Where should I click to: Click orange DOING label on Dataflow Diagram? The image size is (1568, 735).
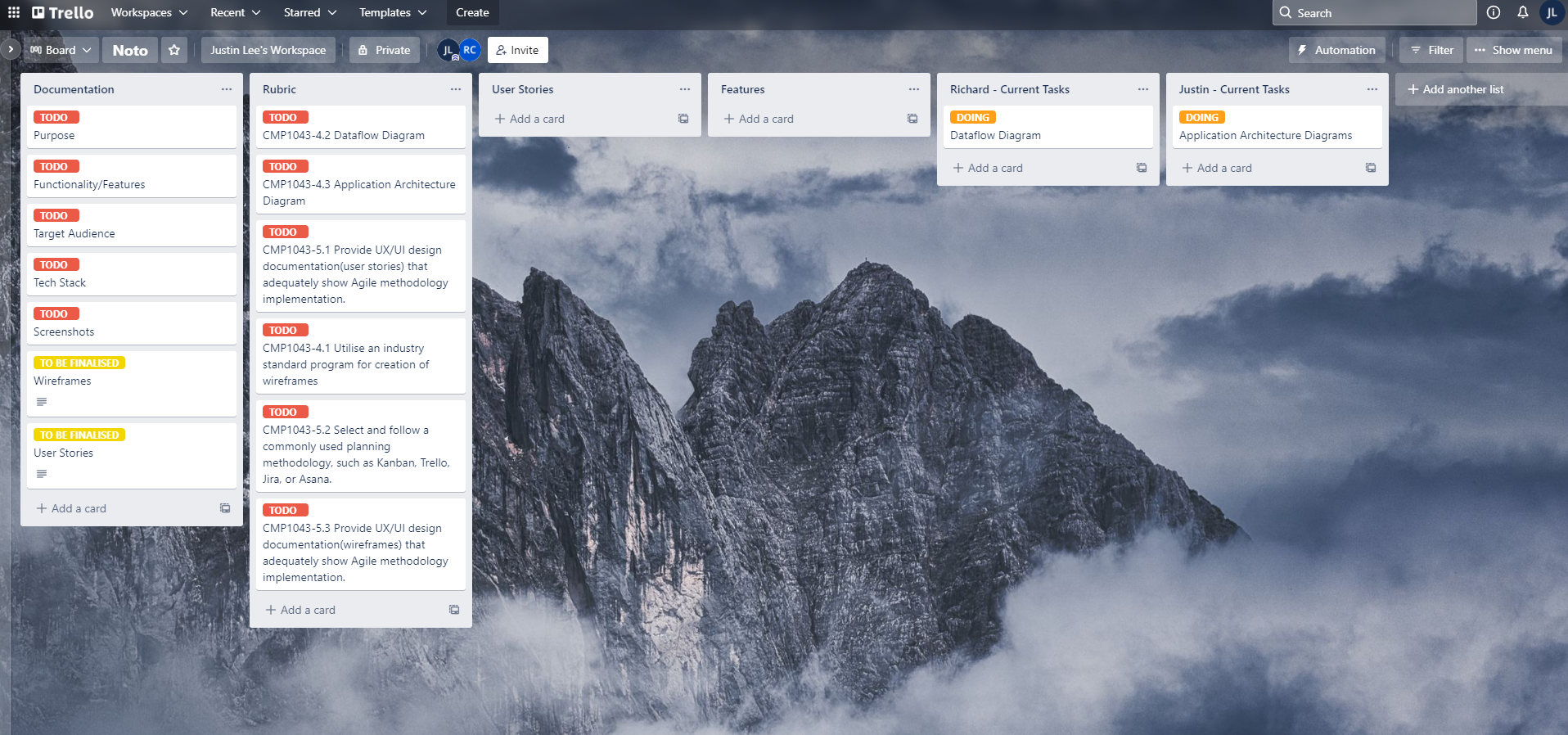pyautogui.click(x=973, y=117)
